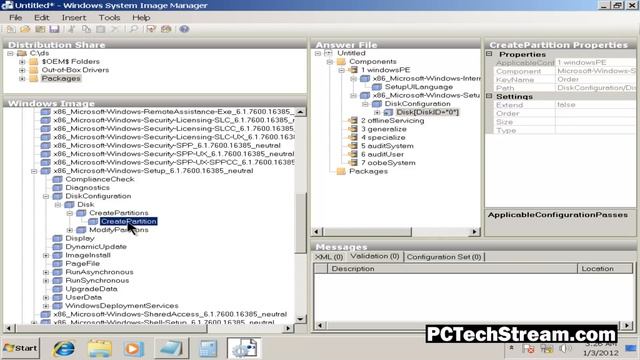Click the New Answer File toolbar icon
Screen dimensions: 640x360
click(x=11, y=29)
